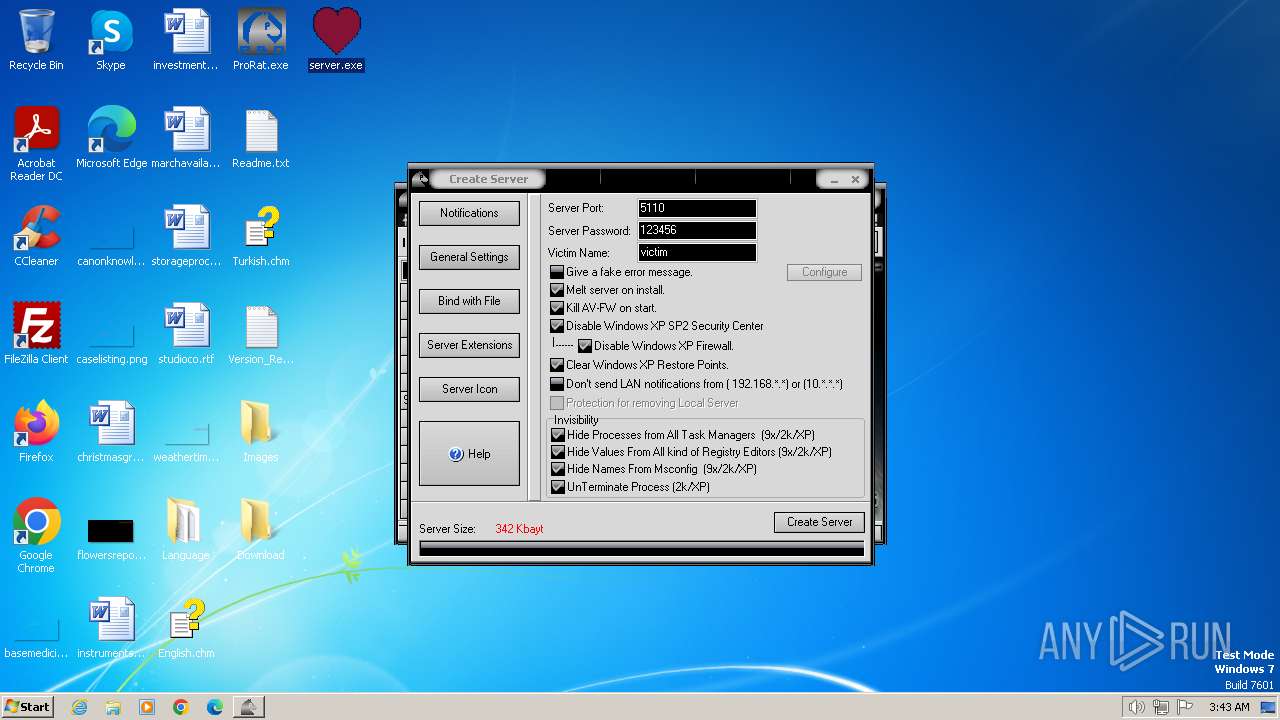Open the Download folder

(261, 530)
